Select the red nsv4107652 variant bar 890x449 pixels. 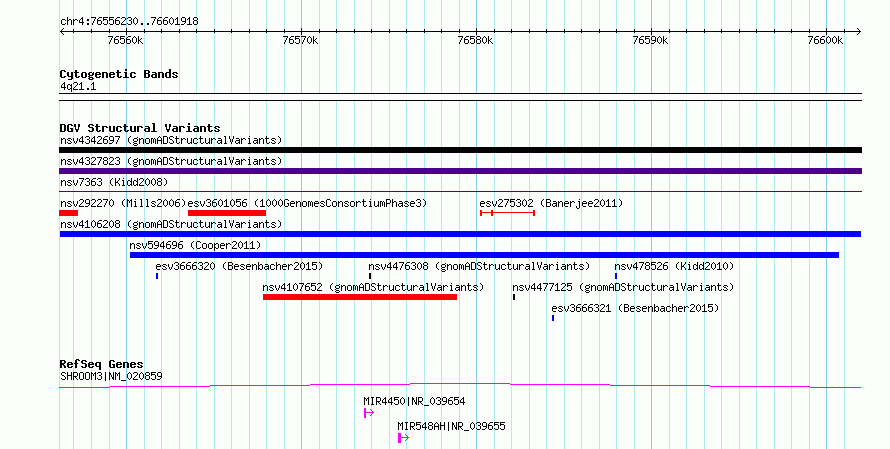coord(360,297)
